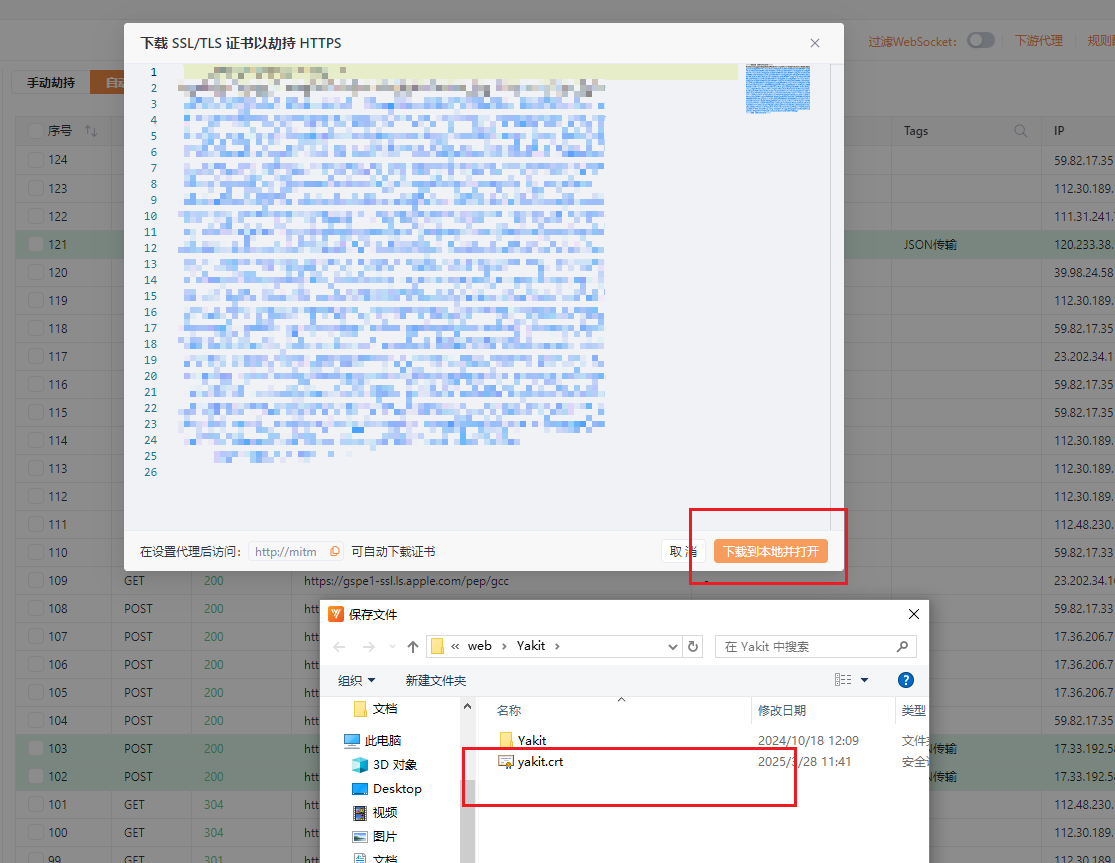Click the IP column header
Viewport: 1115px width, 863px height.
click(x=1059, y=131)
